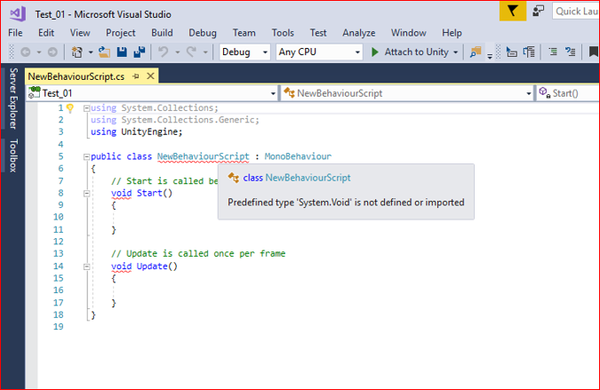This screenshot has width=600, height=390.
Task: Click NewBehaviourScript class name in code
Action: click(203, 157)
